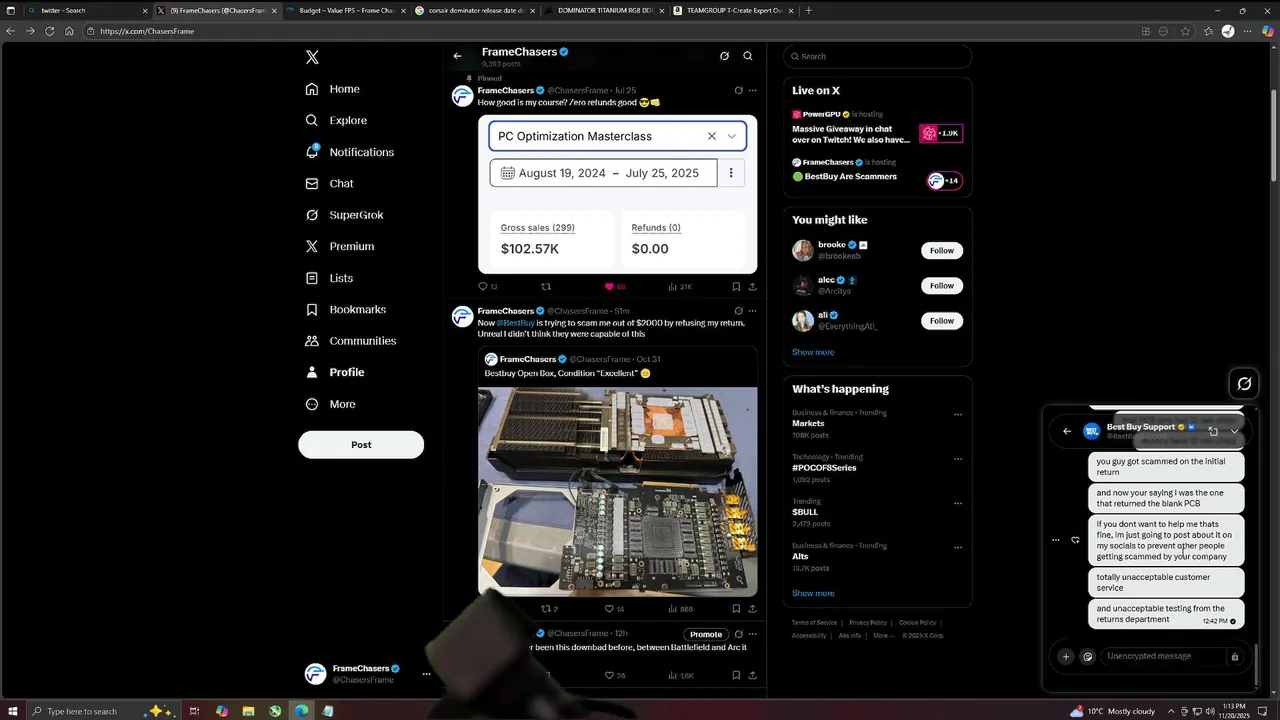The height and width of the screenshot is (720, 1280).
Task: Open more options on pinned post
Action: (x=752, y=90)
